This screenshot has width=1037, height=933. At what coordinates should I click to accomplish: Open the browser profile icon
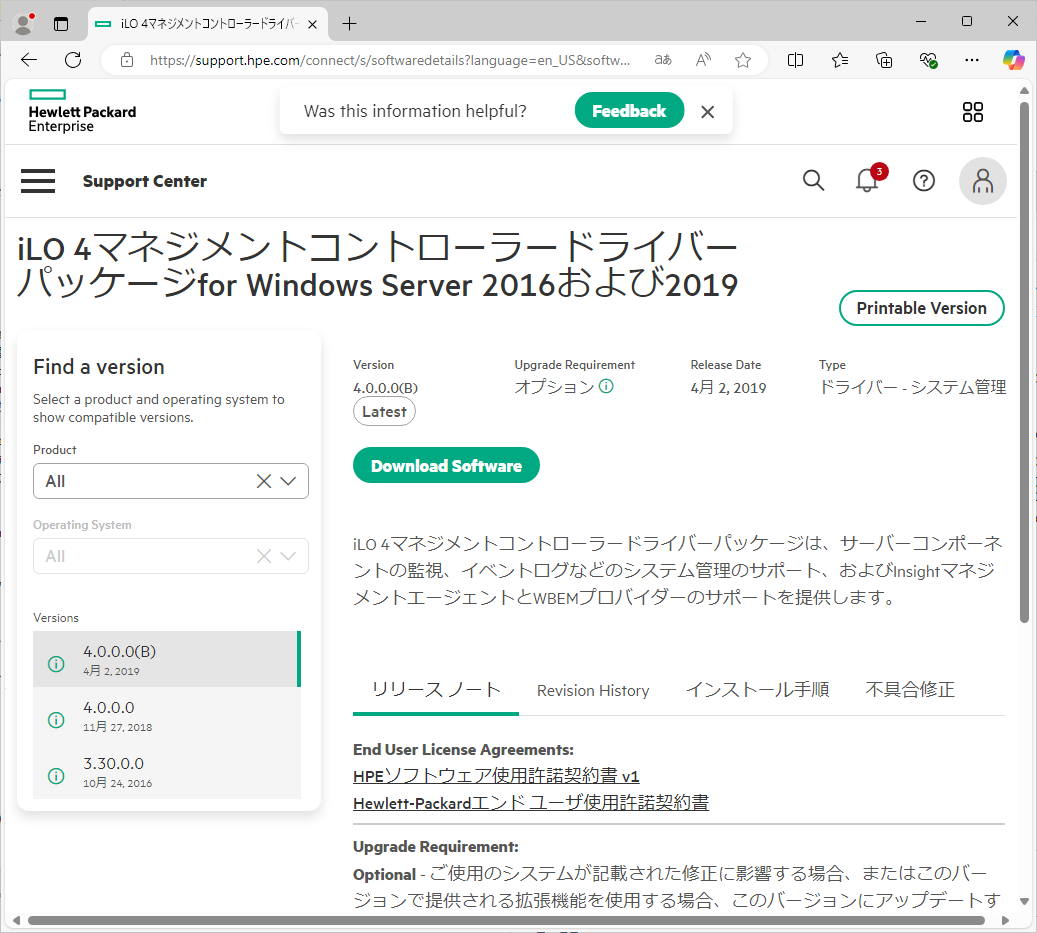coord(24,24)
